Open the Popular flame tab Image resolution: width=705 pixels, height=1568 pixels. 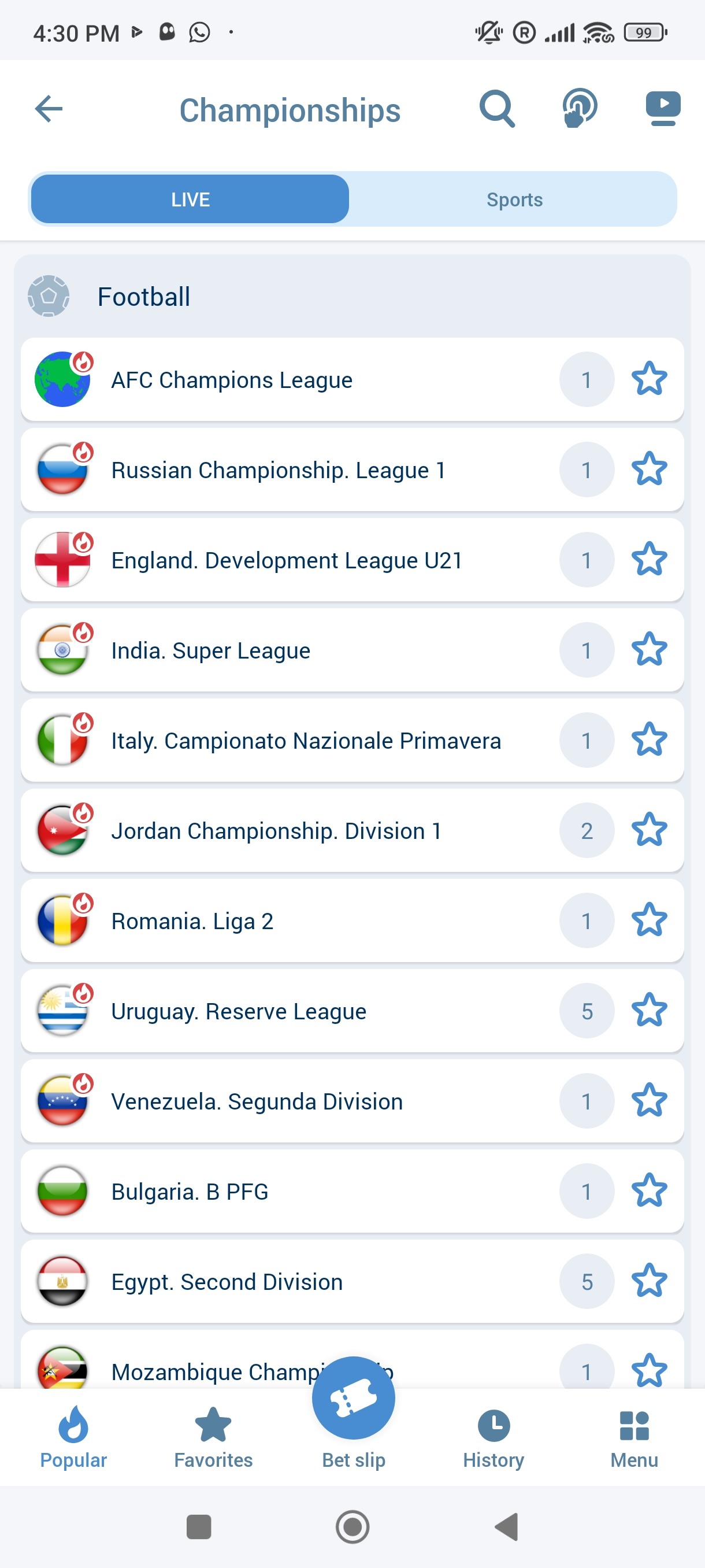pos(73,1437)
